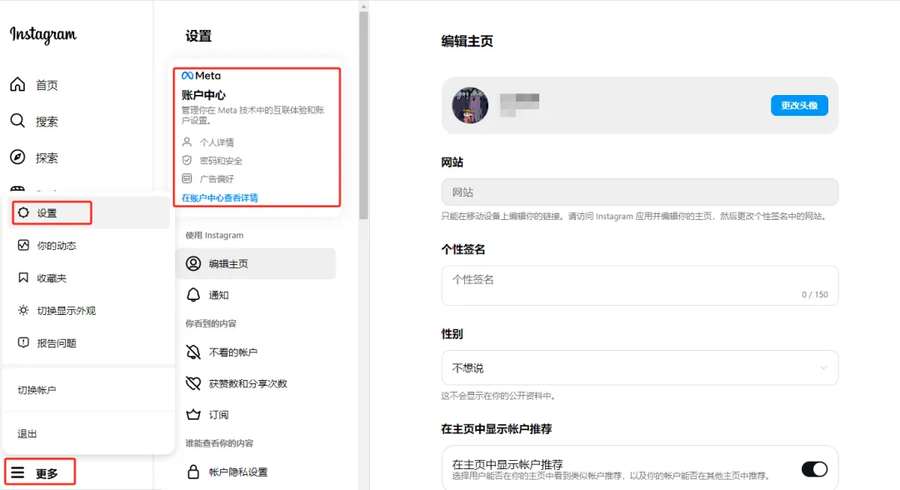Click the sun icon for 切换显示外观

23,310
